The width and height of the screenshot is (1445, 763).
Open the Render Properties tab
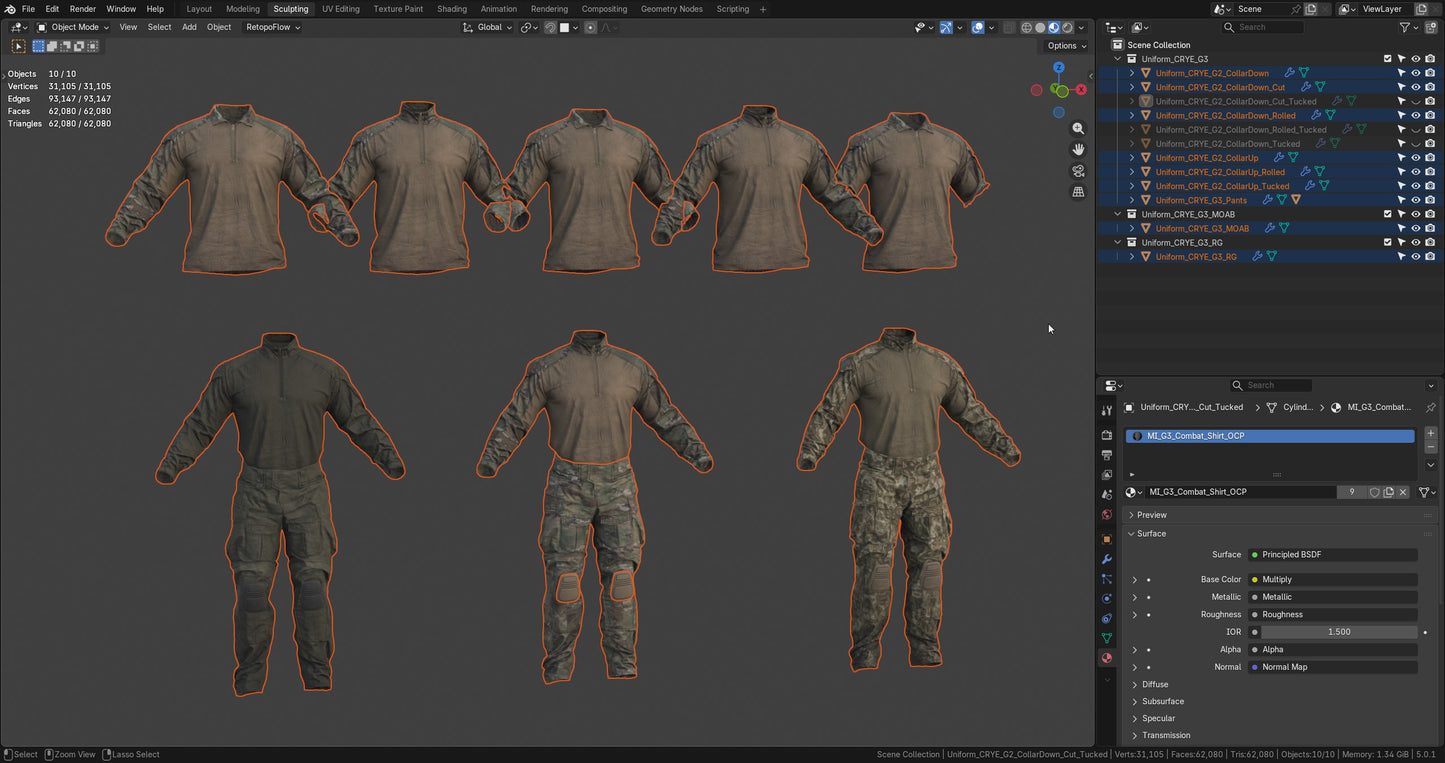(x=1106, y=433)
